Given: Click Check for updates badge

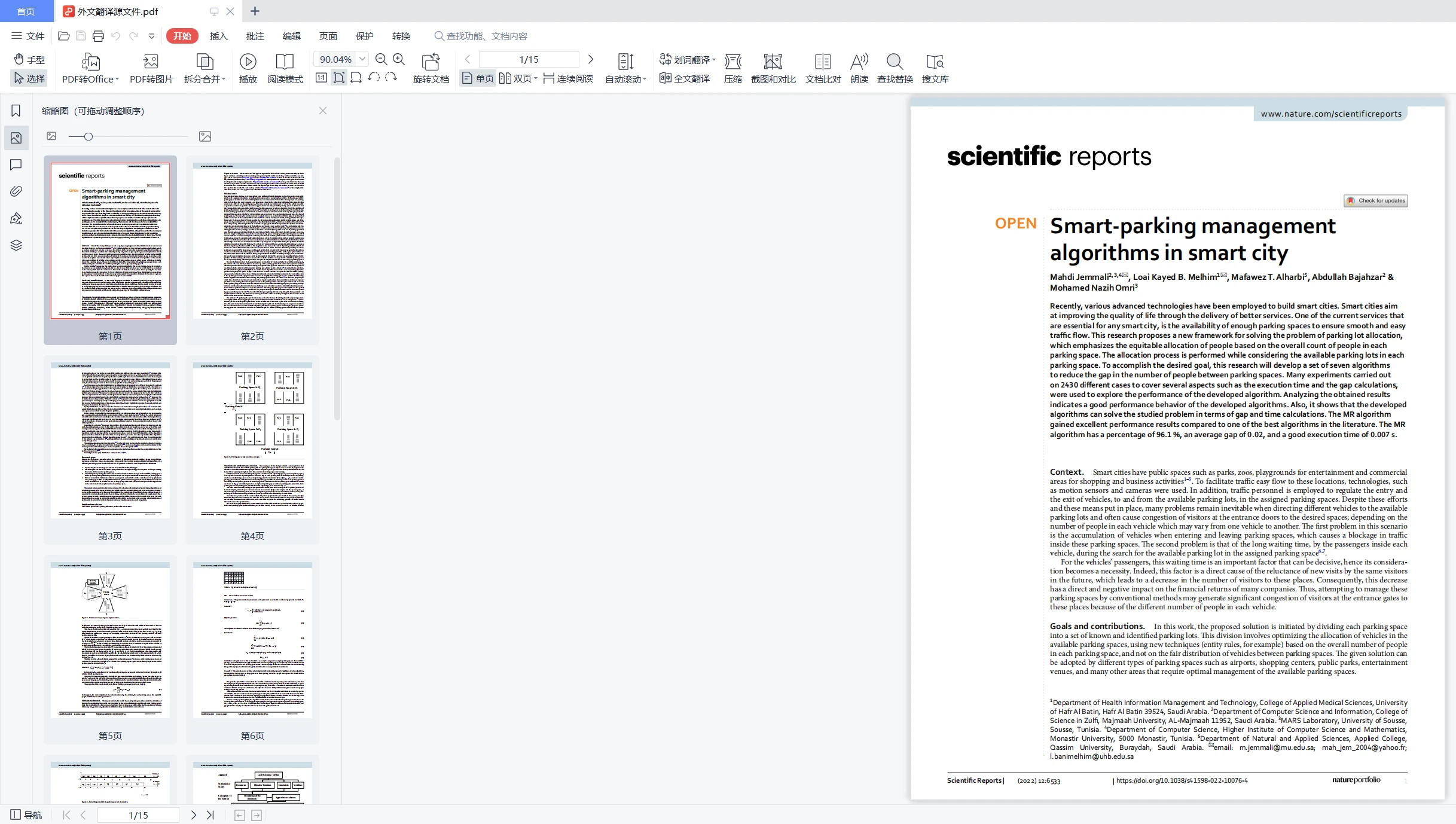Looking at the screenshot, I should coord(1376,200).
